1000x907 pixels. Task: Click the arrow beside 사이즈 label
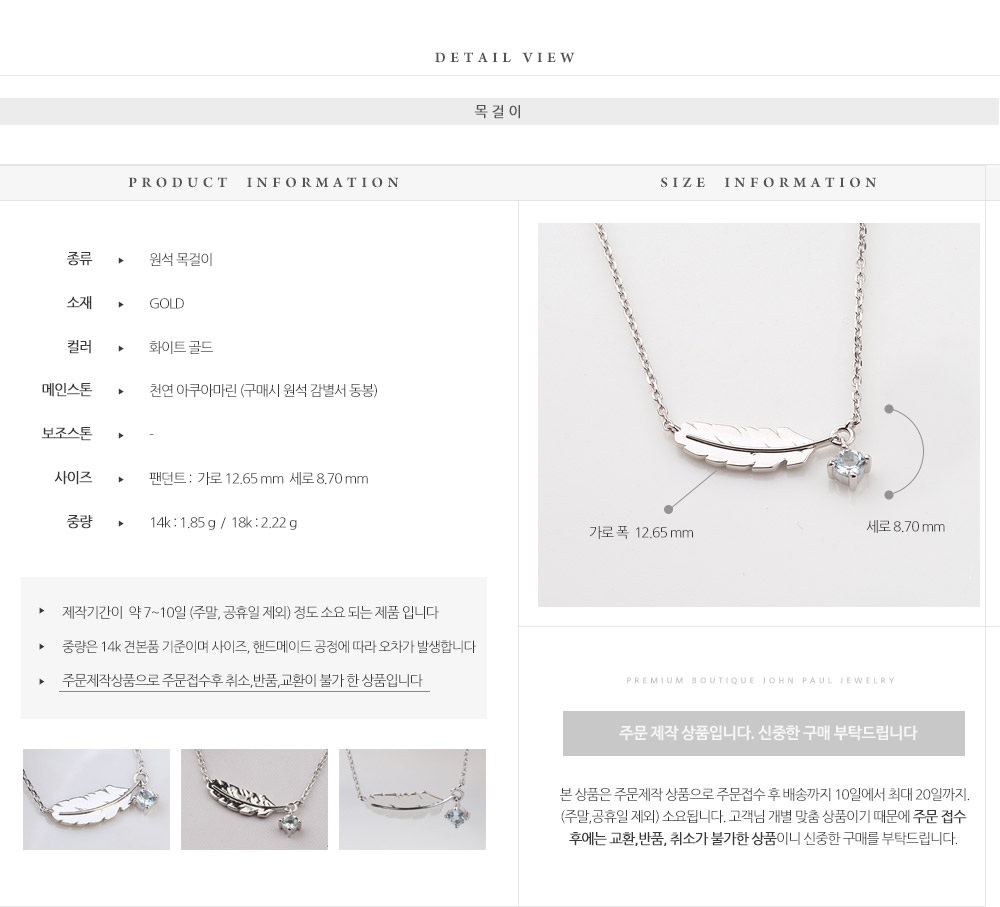tap(121, 479)
